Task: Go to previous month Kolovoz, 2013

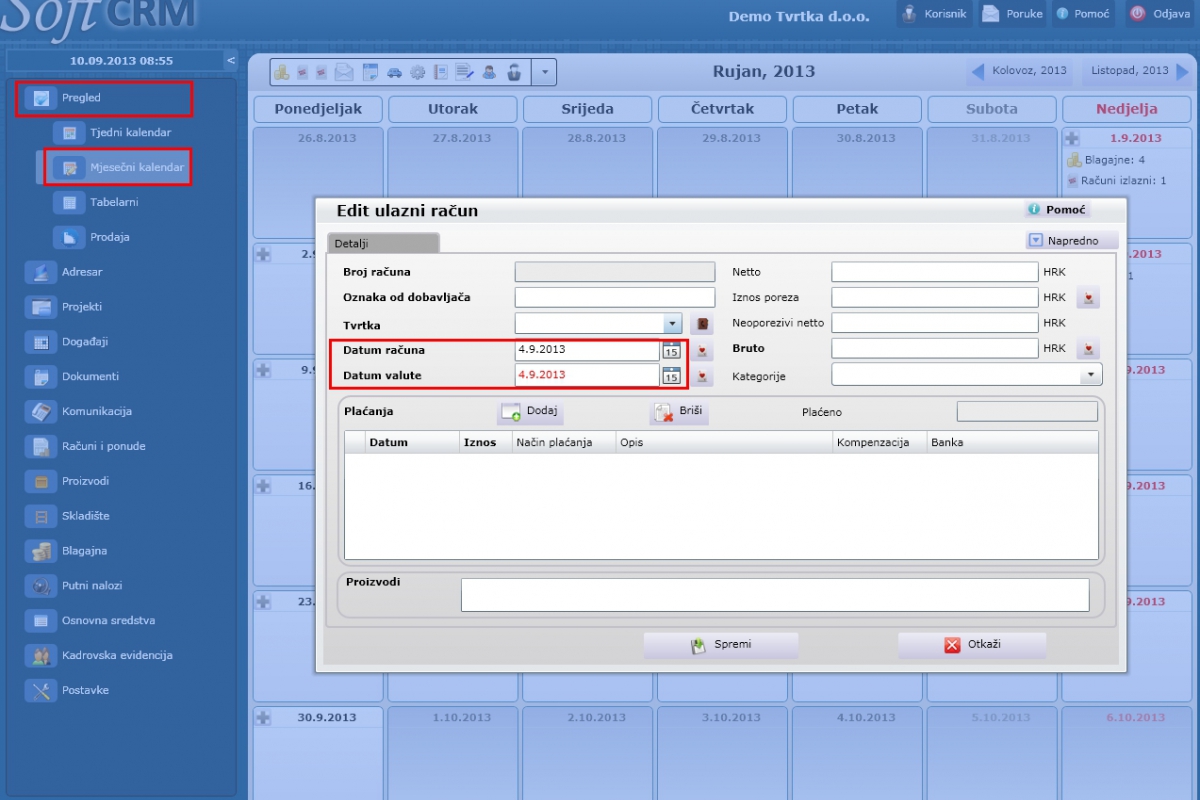Action: click(1019, 71)
